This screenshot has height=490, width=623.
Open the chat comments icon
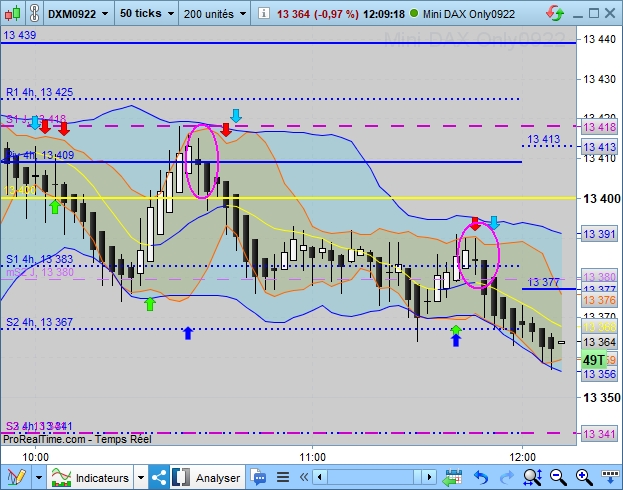258,476
